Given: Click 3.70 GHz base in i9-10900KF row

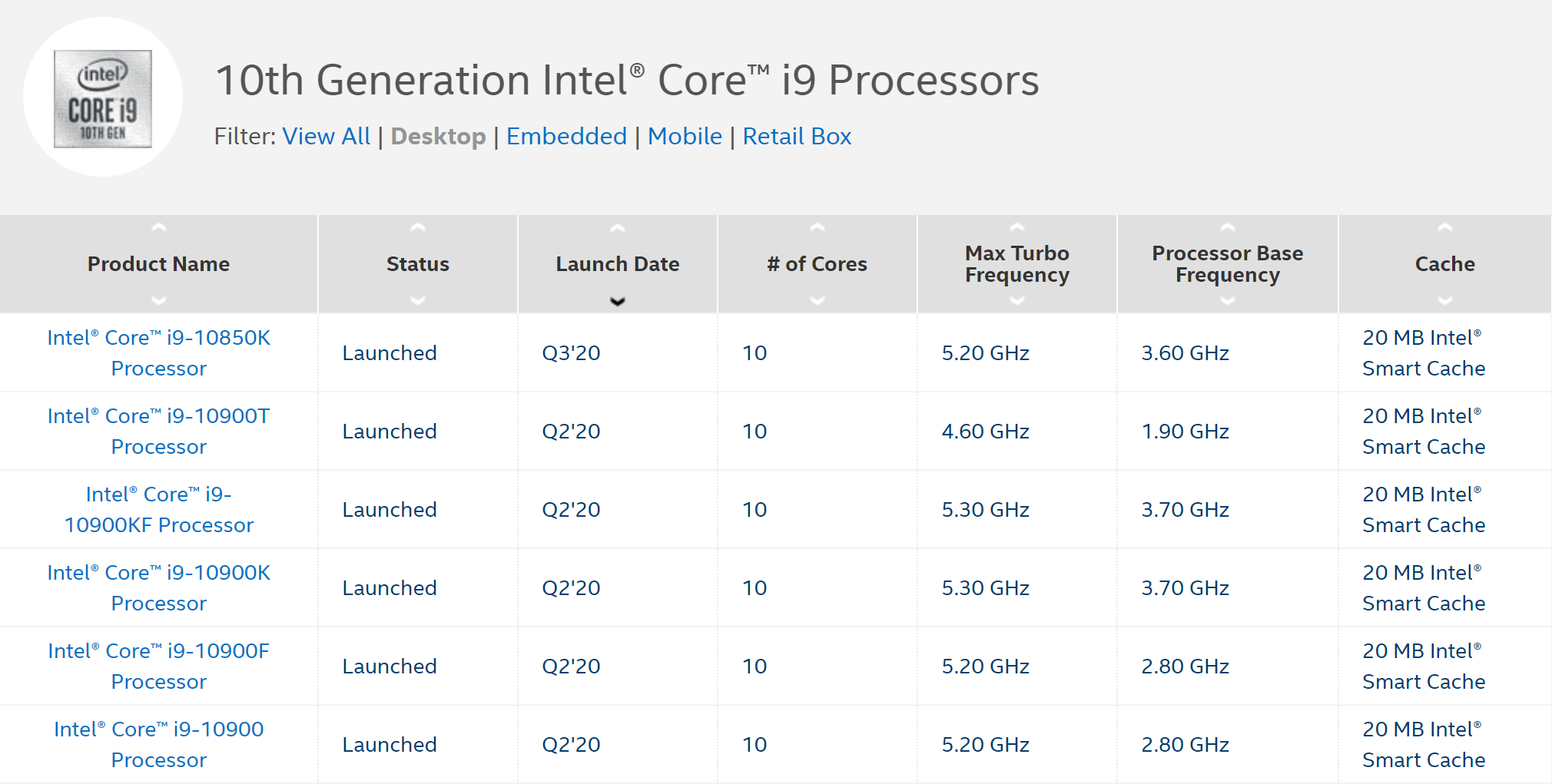Looking at the screenshot, I should (x=1185, y=510).
